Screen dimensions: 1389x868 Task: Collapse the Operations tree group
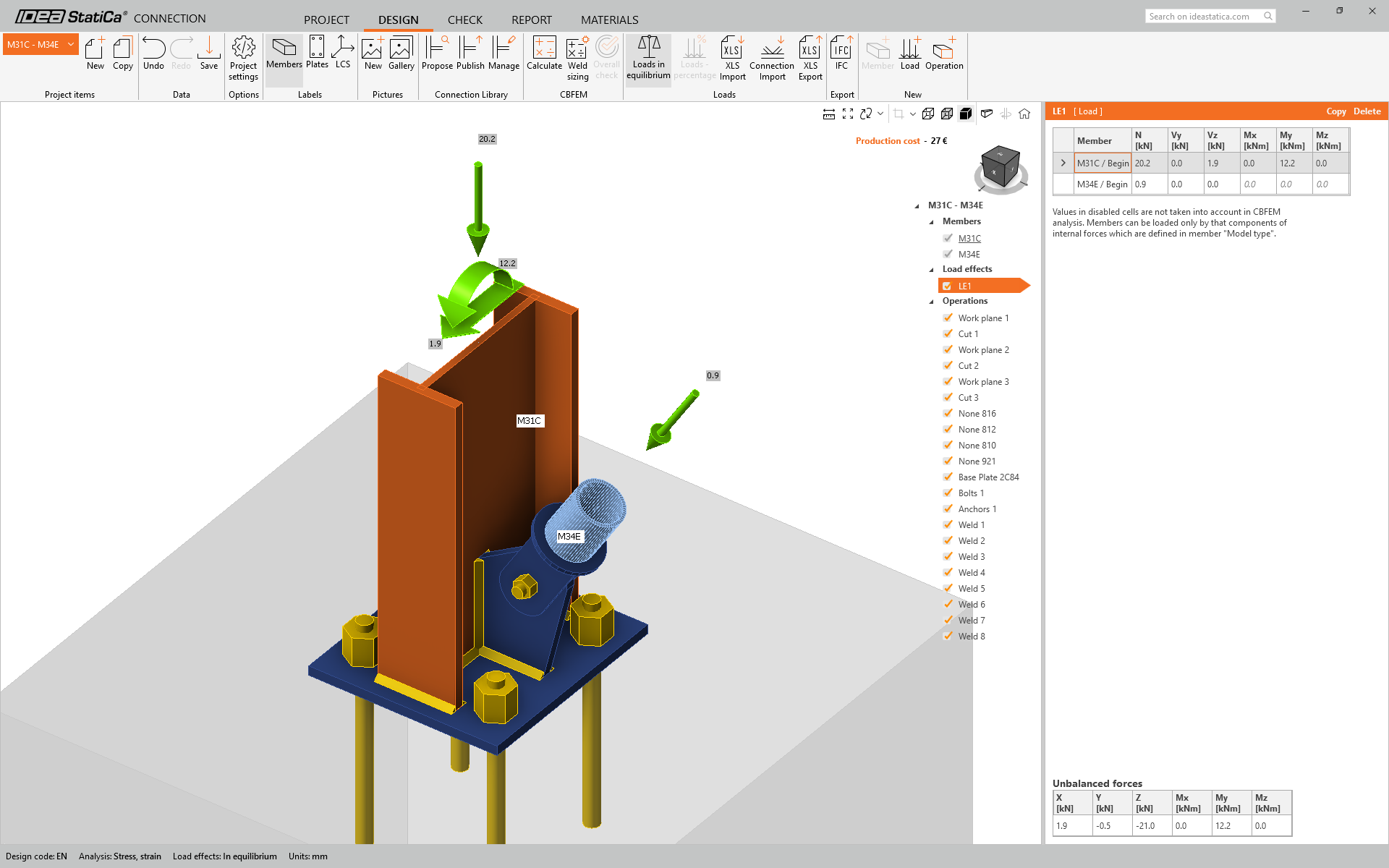point(932,302)
